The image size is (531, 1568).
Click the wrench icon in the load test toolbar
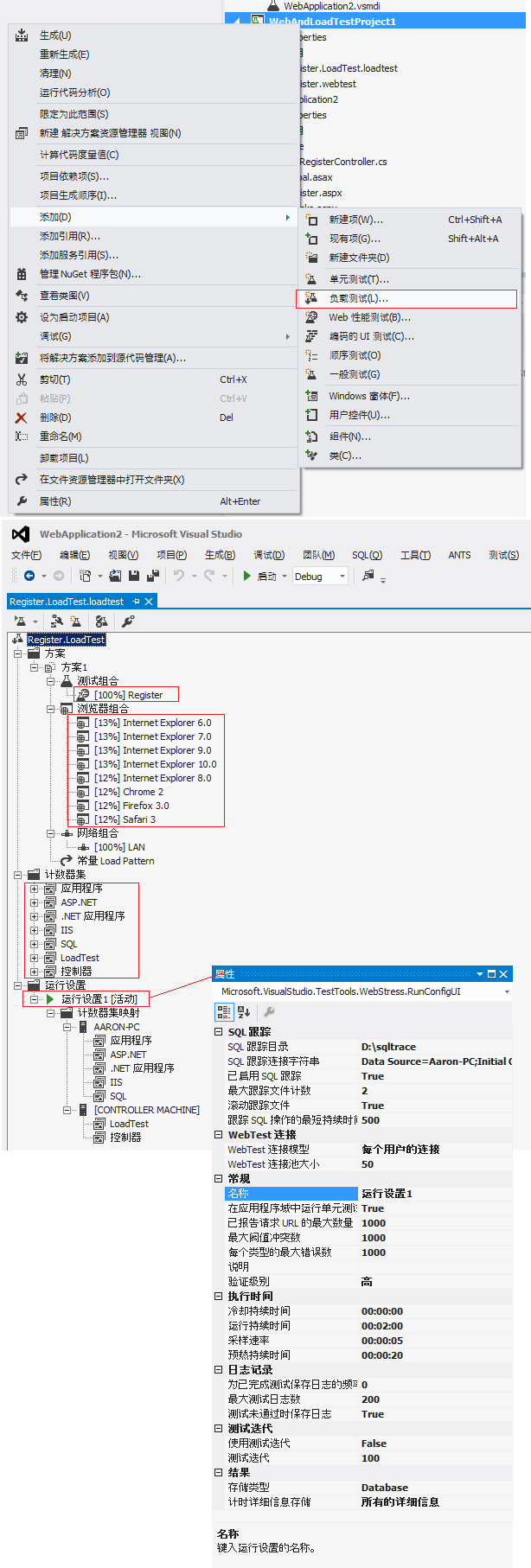click(x=128, y=621)
